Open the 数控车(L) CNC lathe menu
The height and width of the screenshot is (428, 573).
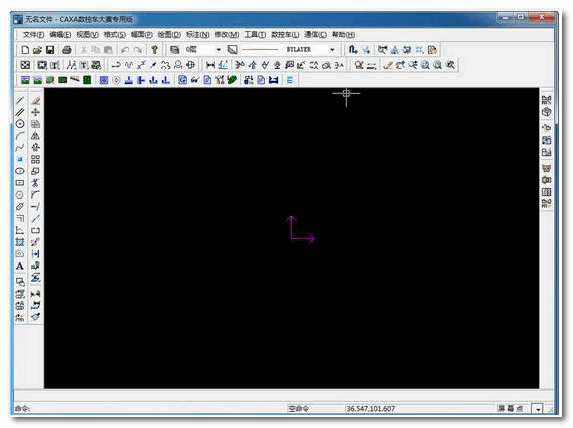point(285,35)
